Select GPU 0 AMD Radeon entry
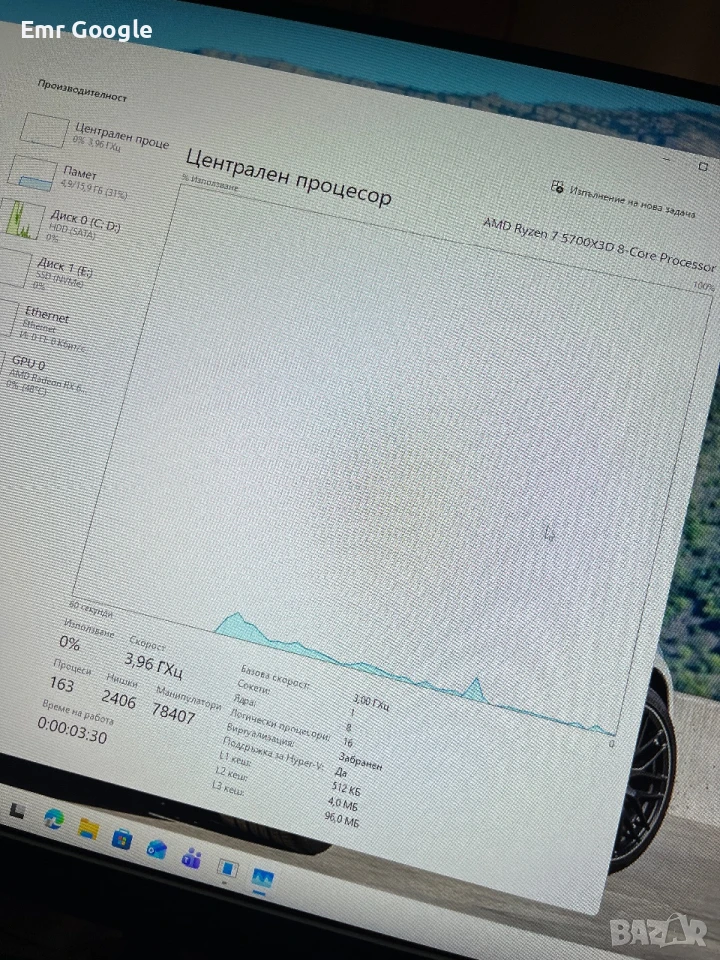This screenshot has height=960, width=720. [x=45, y=374]
